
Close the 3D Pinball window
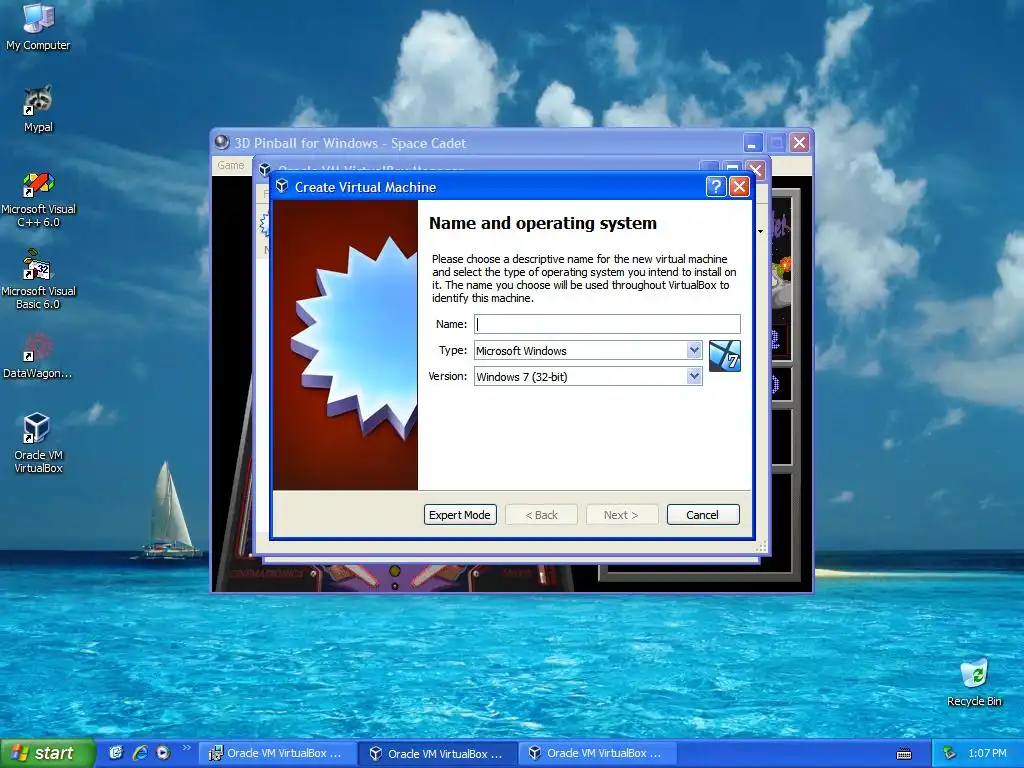click(x=799, y=142)
